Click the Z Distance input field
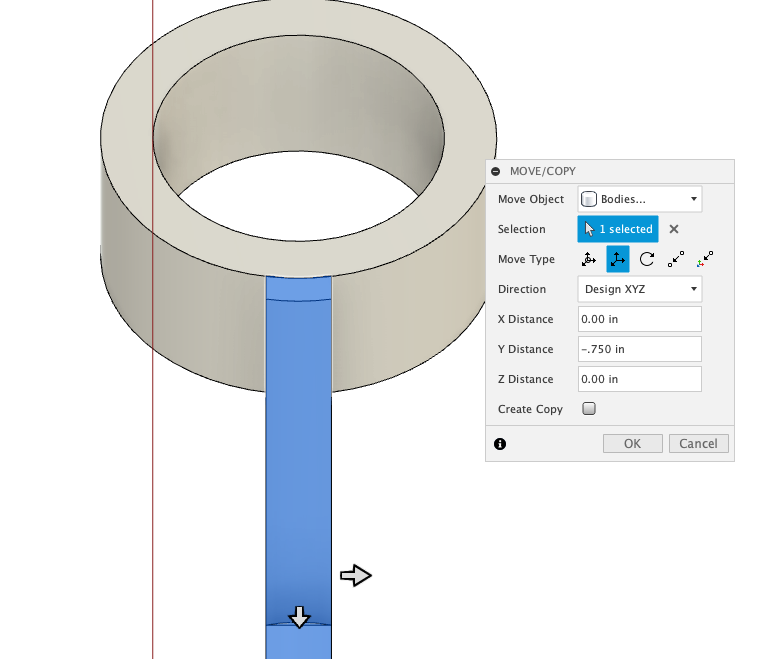 tap(640, 379)
